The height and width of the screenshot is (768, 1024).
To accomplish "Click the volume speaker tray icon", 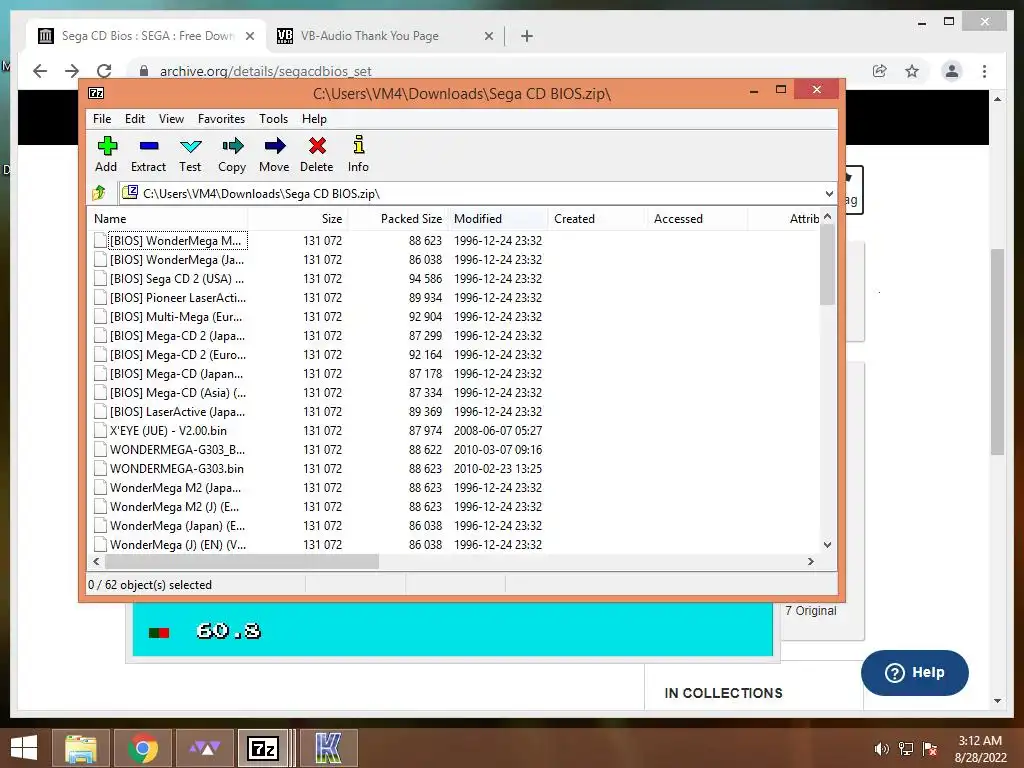I will click(x=881, y=749).
